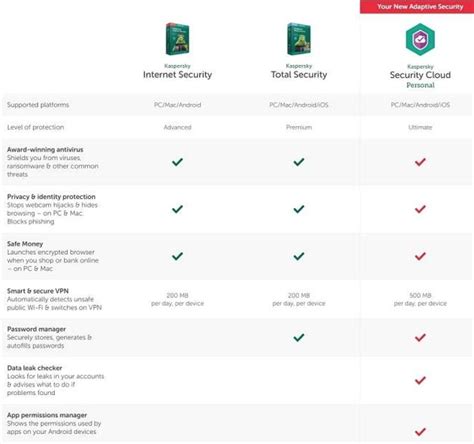
Task: Select the Award-winning antivirus feature heading
Action: click(x=45, y=150)
